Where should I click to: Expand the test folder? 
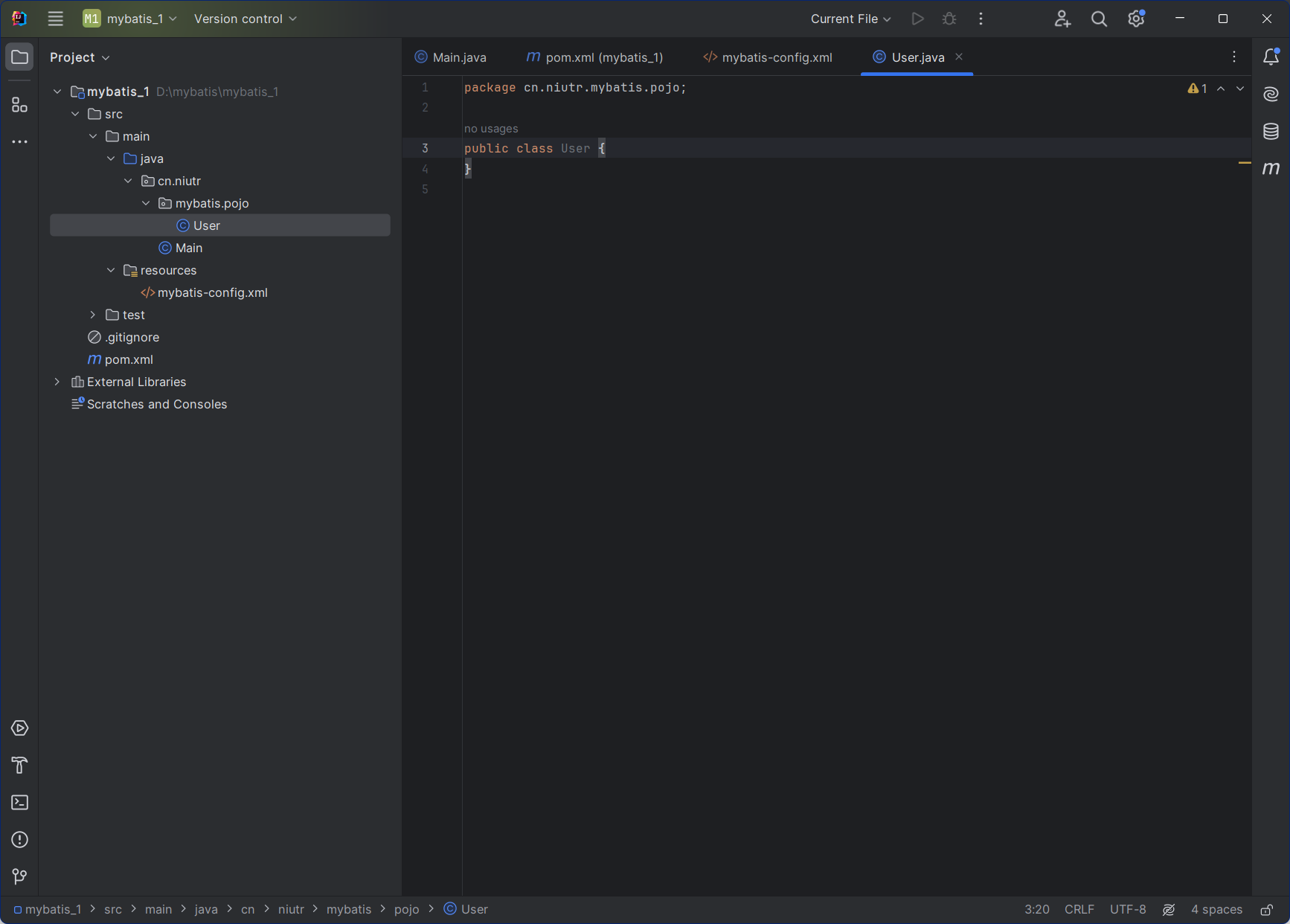coord(93,315)
